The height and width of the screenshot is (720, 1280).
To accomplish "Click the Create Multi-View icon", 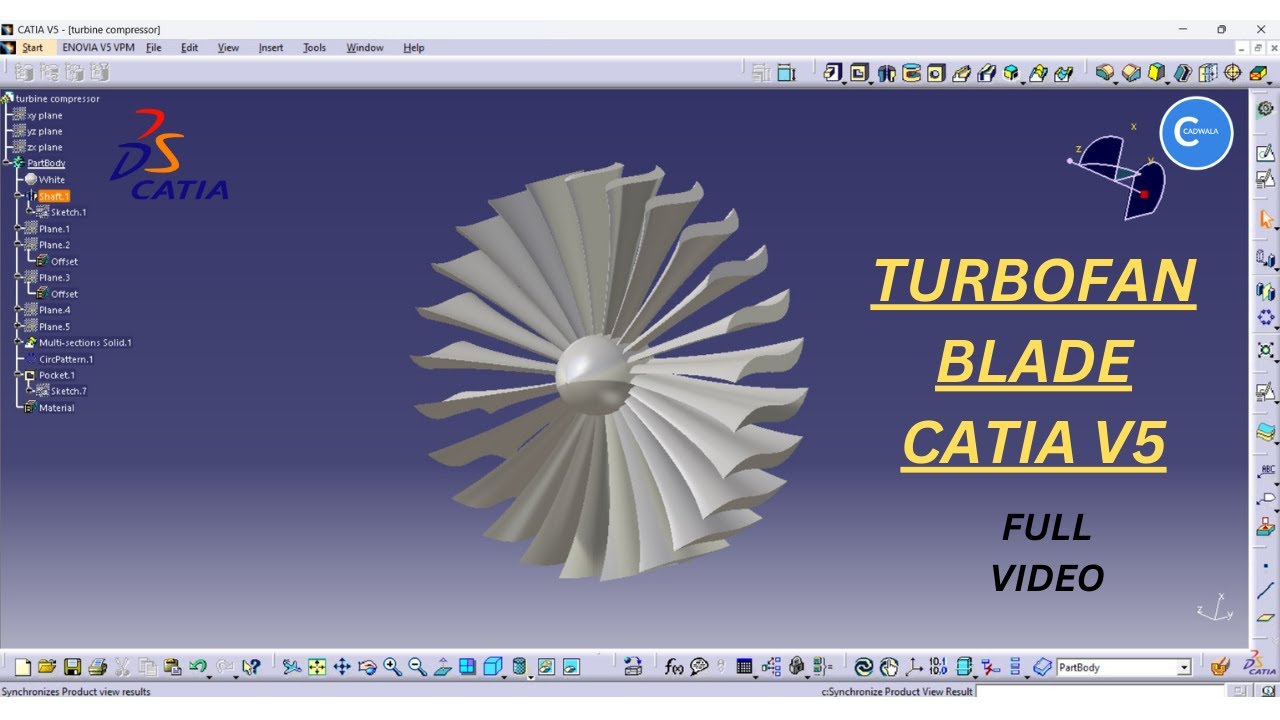I will pos(467,667).
